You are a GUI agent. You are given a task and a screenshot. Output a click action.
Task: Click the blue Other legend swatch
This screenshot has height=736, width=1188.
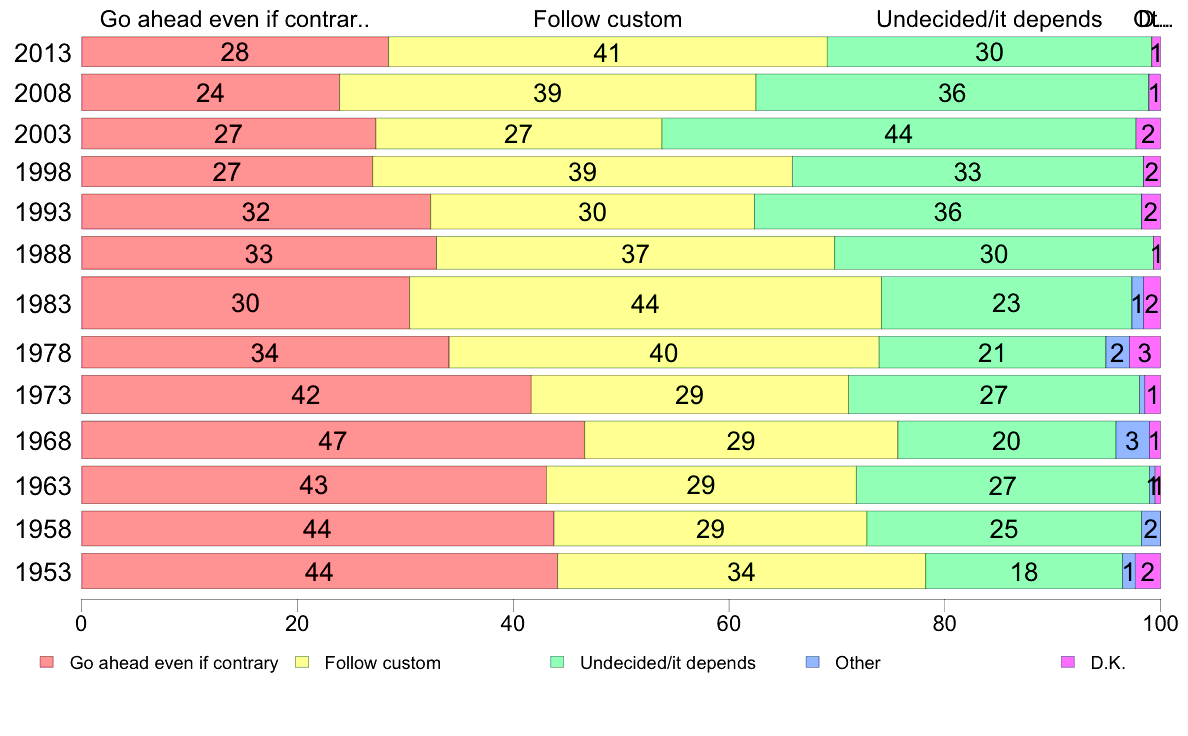point(812,662)
